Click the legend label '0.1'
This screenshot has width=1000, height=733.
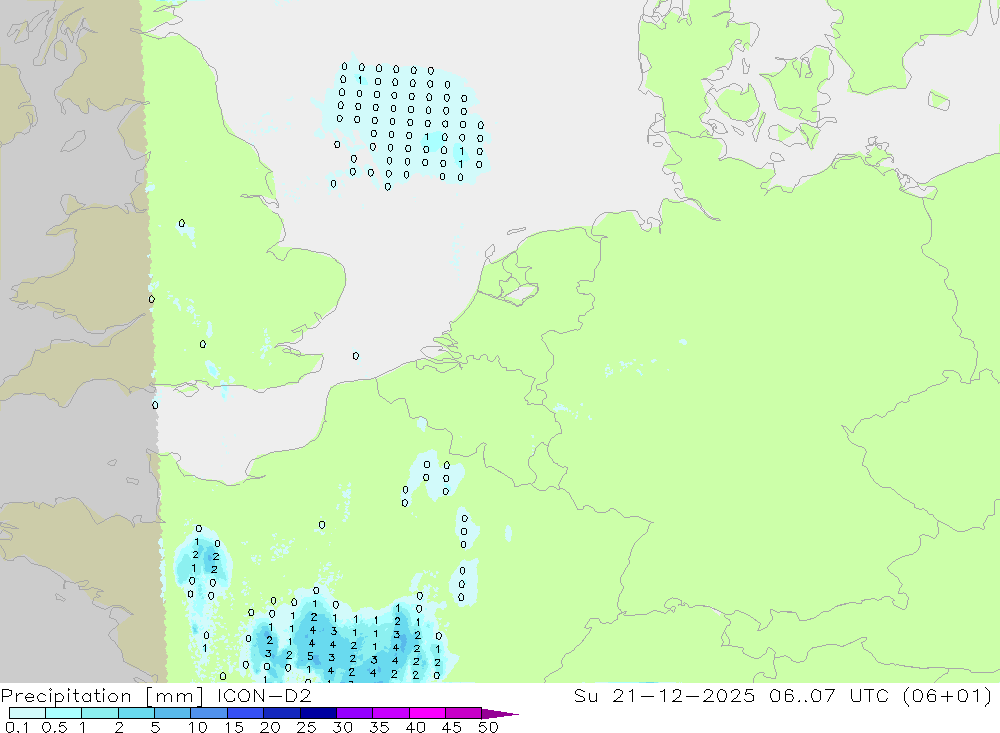click(17, 727)
